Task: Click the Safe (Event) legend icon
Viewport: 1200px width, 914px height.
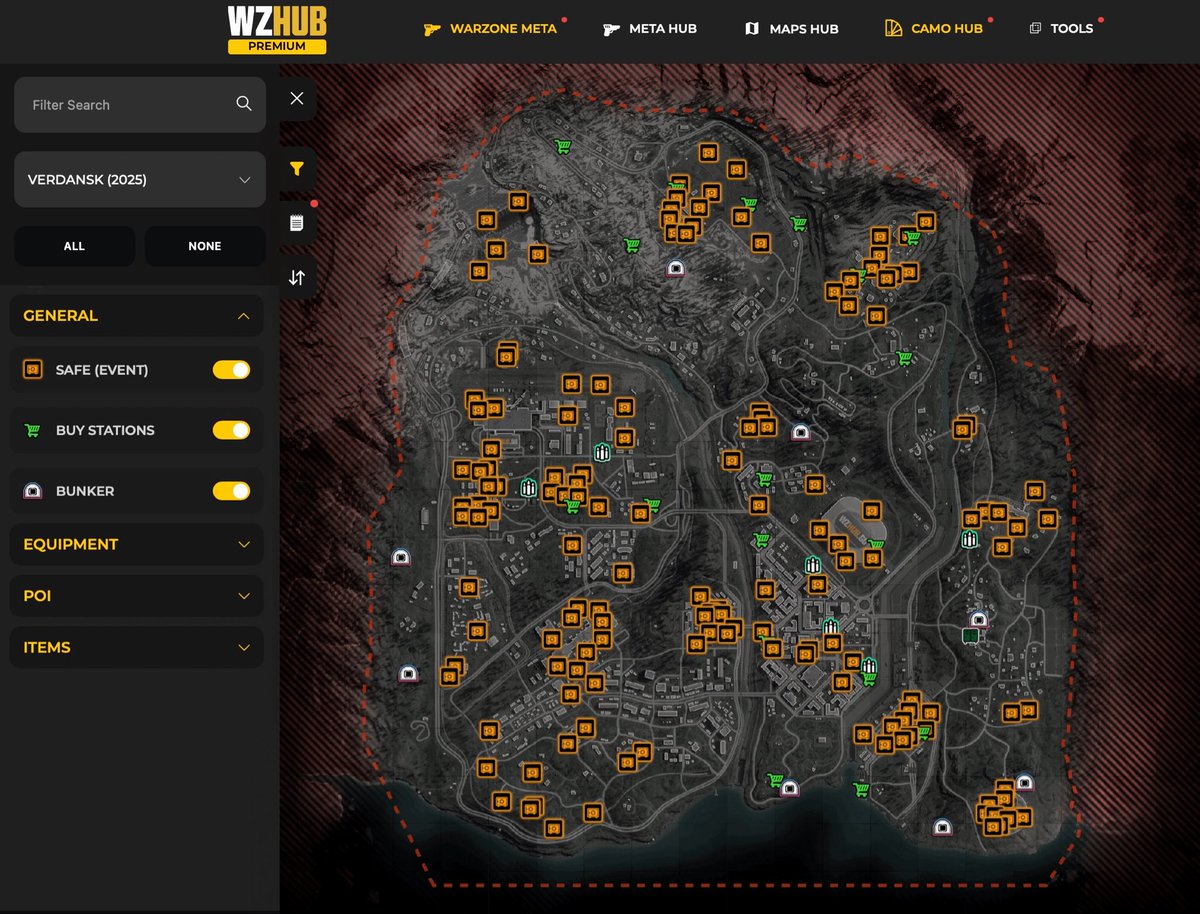Action: (33, 370)
